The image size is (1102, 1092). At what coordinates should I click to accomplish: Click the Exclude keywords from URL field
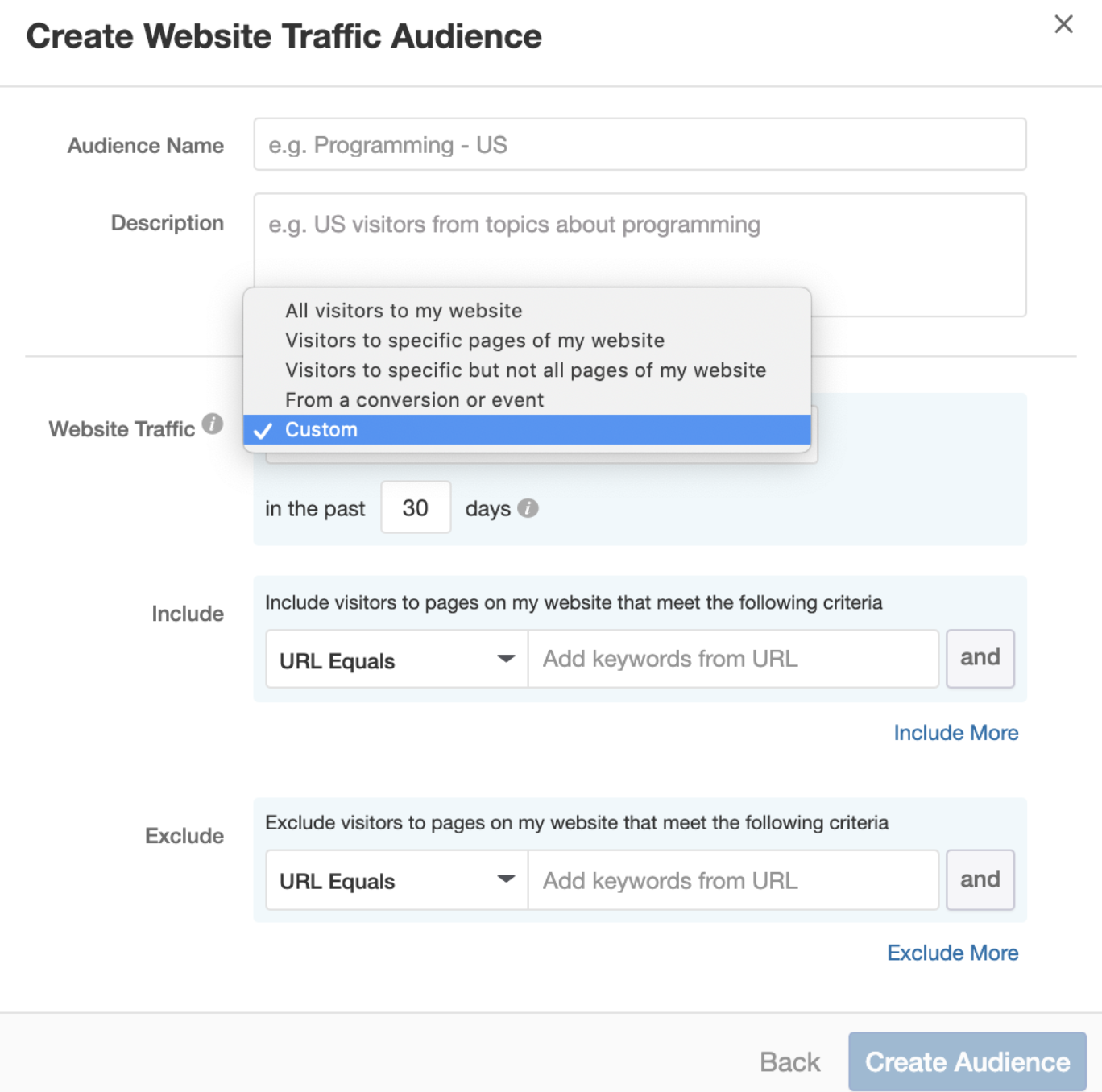pyautogui.click(x=732, y=880)
